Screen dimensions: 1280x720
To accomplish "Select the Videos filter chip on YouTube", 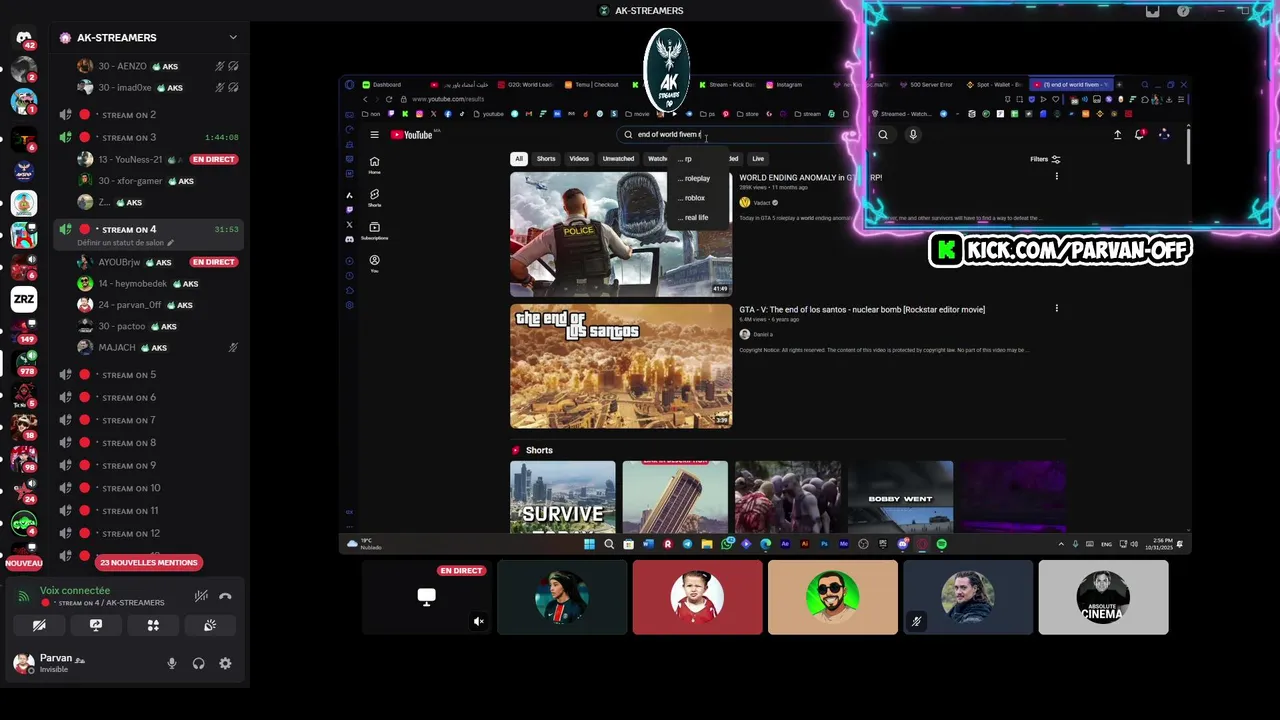I will (579, 159).
